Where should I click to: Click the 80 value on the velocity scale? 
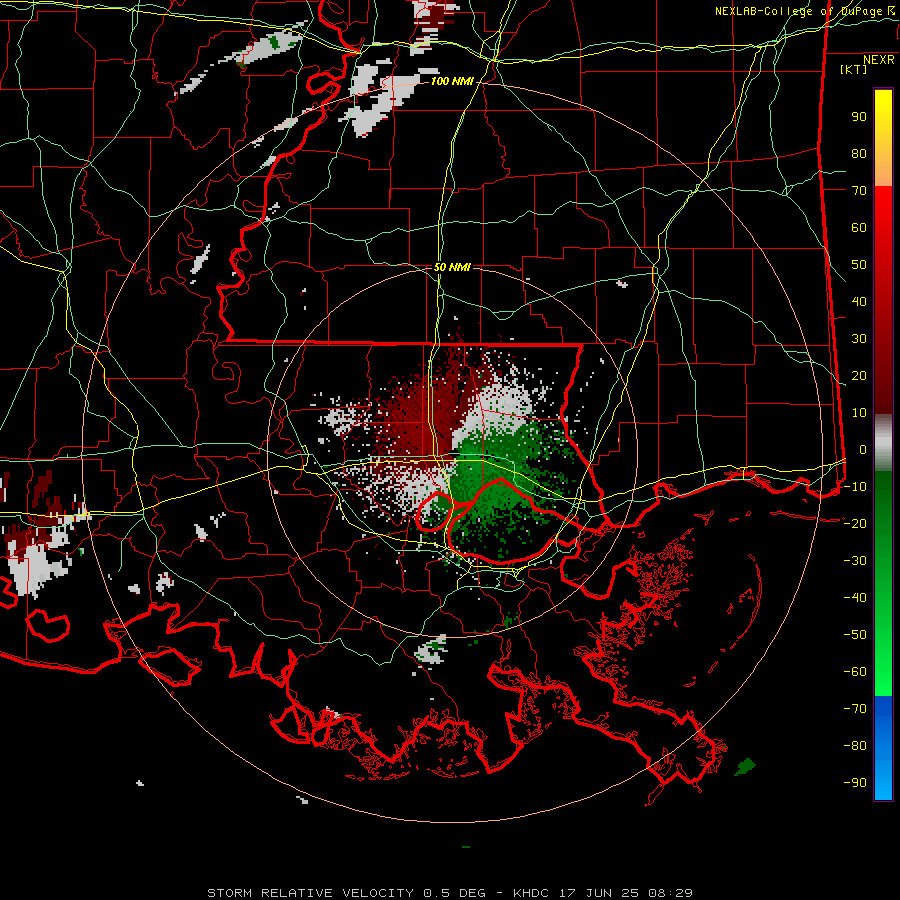pos(859,154)
